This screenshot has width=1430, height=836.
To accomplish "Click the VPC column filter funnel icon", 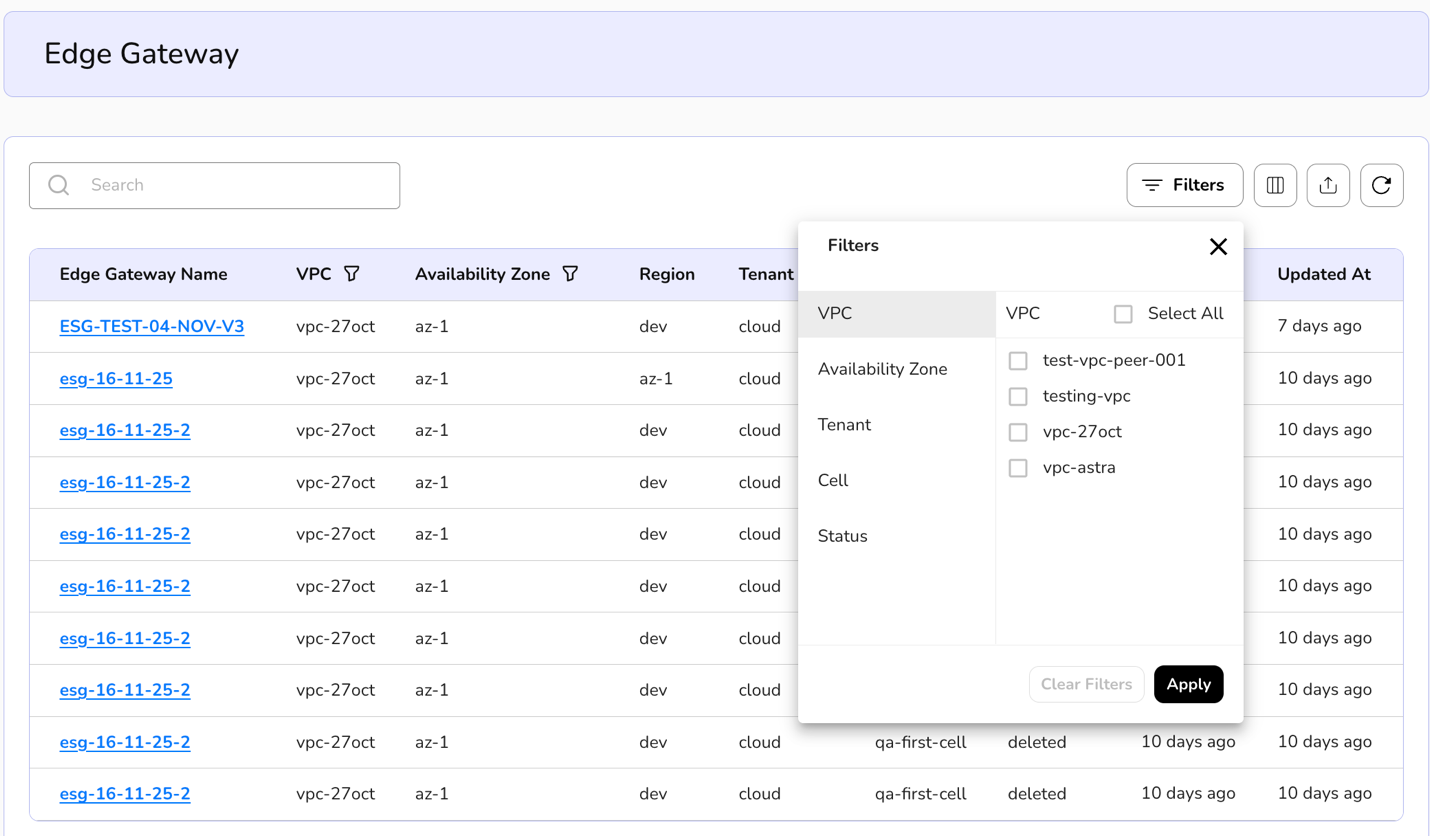I will (x=352, y=274).
